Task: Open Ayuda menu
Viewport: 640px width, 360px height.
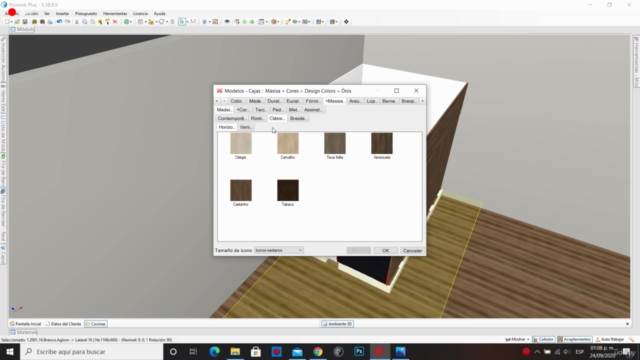Action: pyautogui.click(x=160, y=13)
